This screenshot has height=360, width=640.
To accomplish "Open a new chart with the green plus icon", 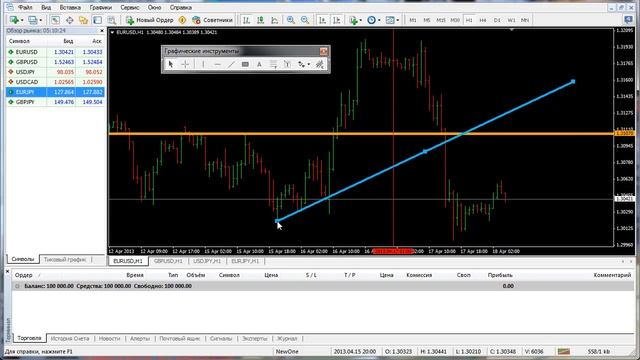I will (x=13, y=20).
